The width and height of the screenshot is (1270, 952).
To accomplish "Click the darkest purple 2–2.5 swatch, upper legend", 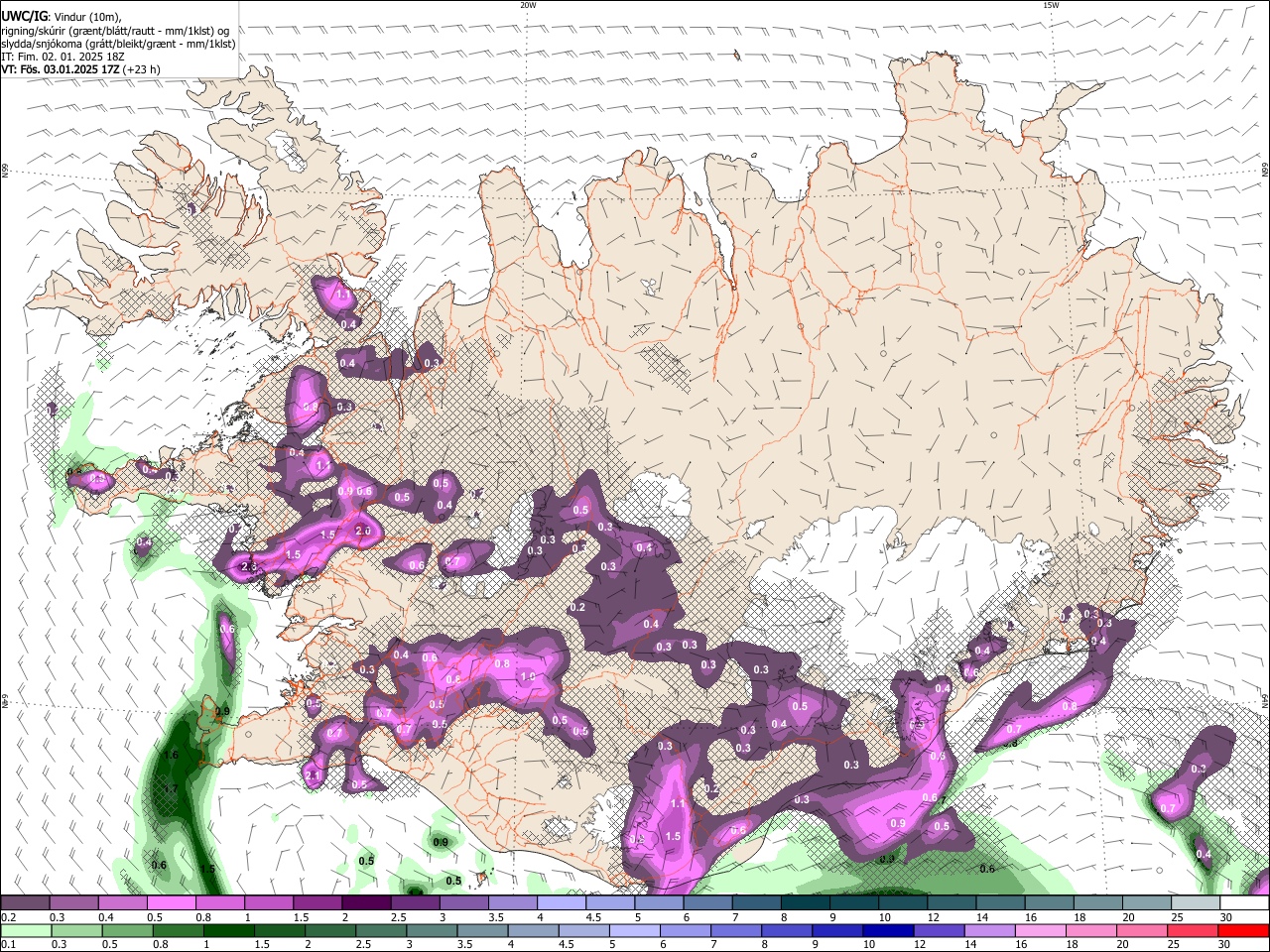I will (x=366, y=903).
